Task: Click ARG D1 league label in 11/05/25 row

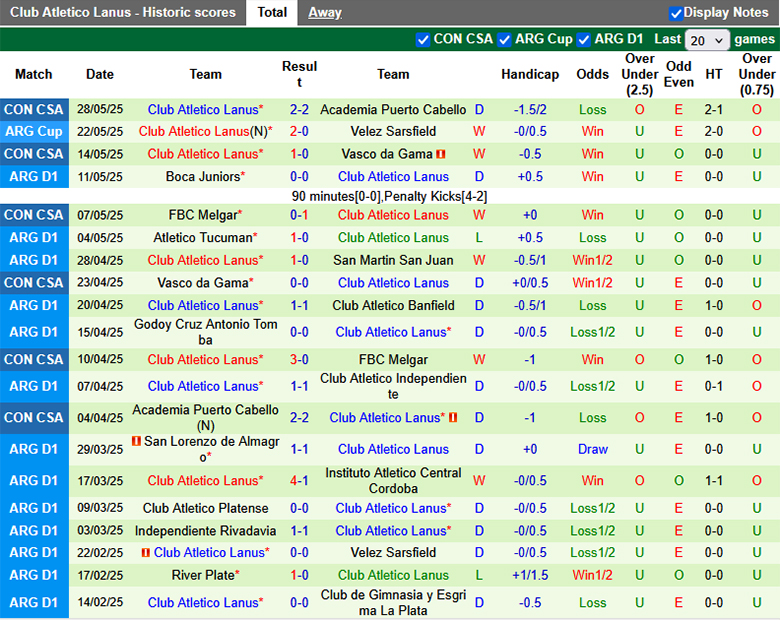Action: pos(34,177)
